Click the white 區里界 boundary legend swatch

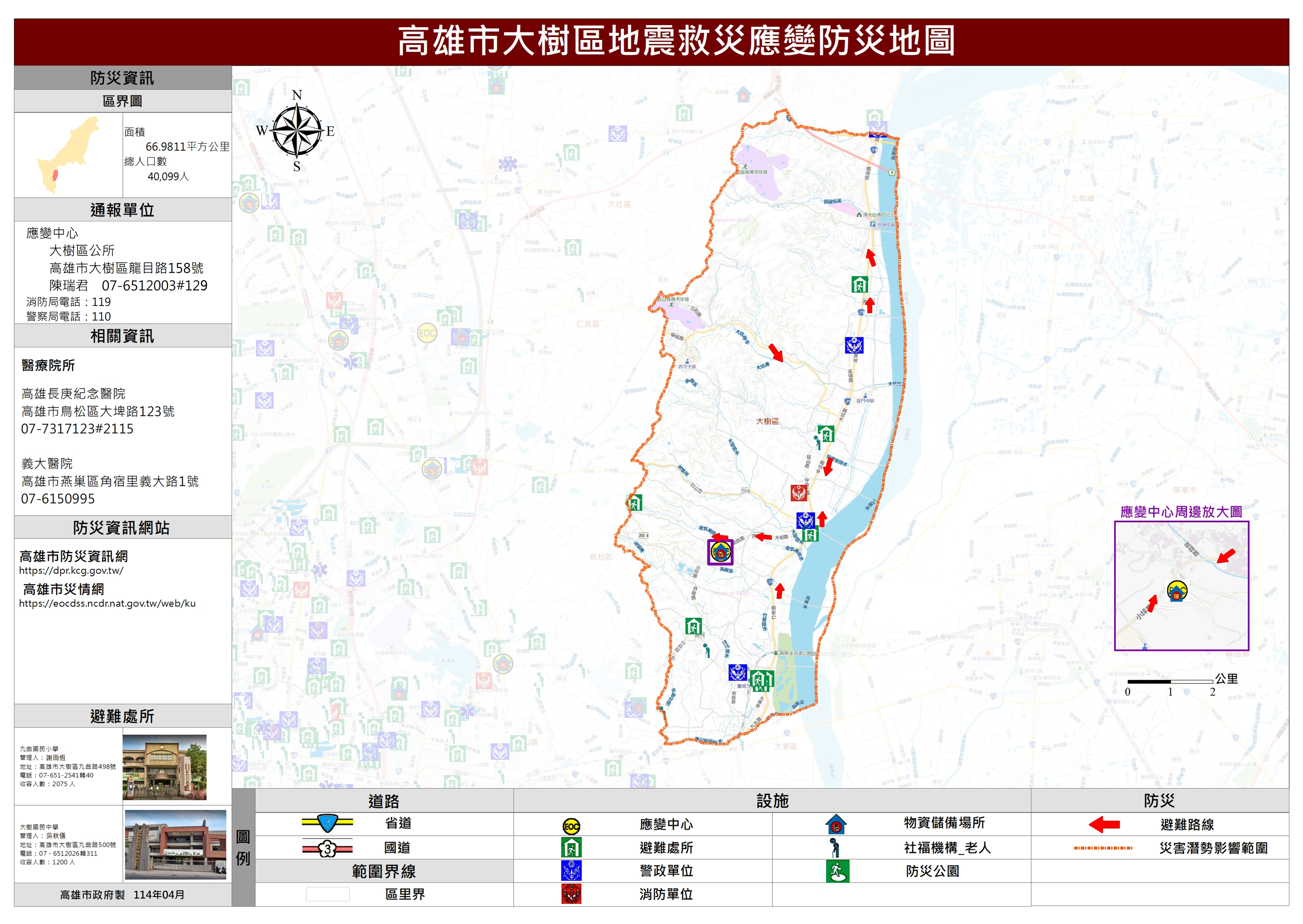(x=328, y=894)
